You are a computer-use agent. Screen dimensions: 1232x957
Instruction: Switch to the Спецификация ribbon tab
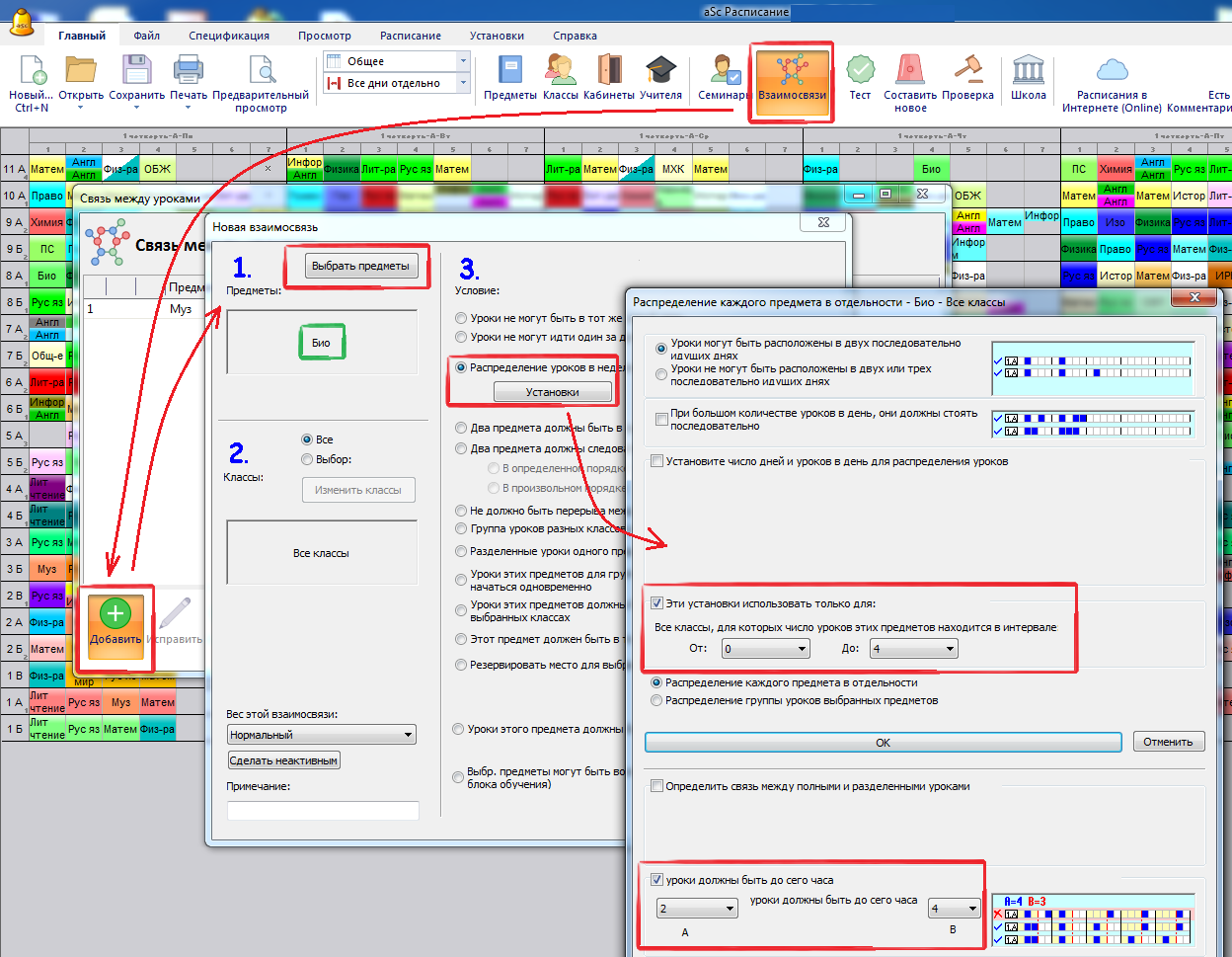[229, 36]
